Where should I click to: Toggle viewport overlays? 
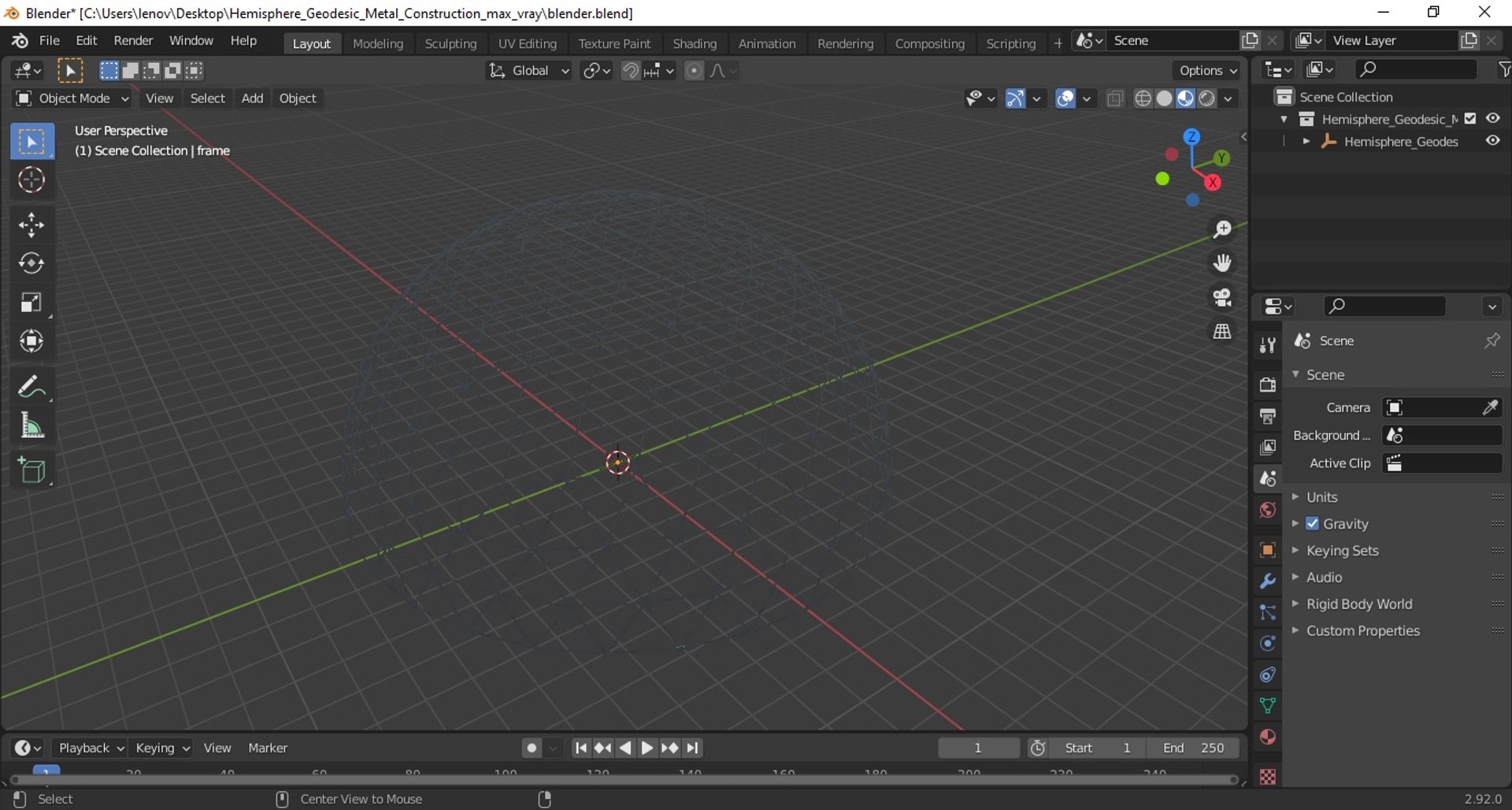tap(1065, 98)
